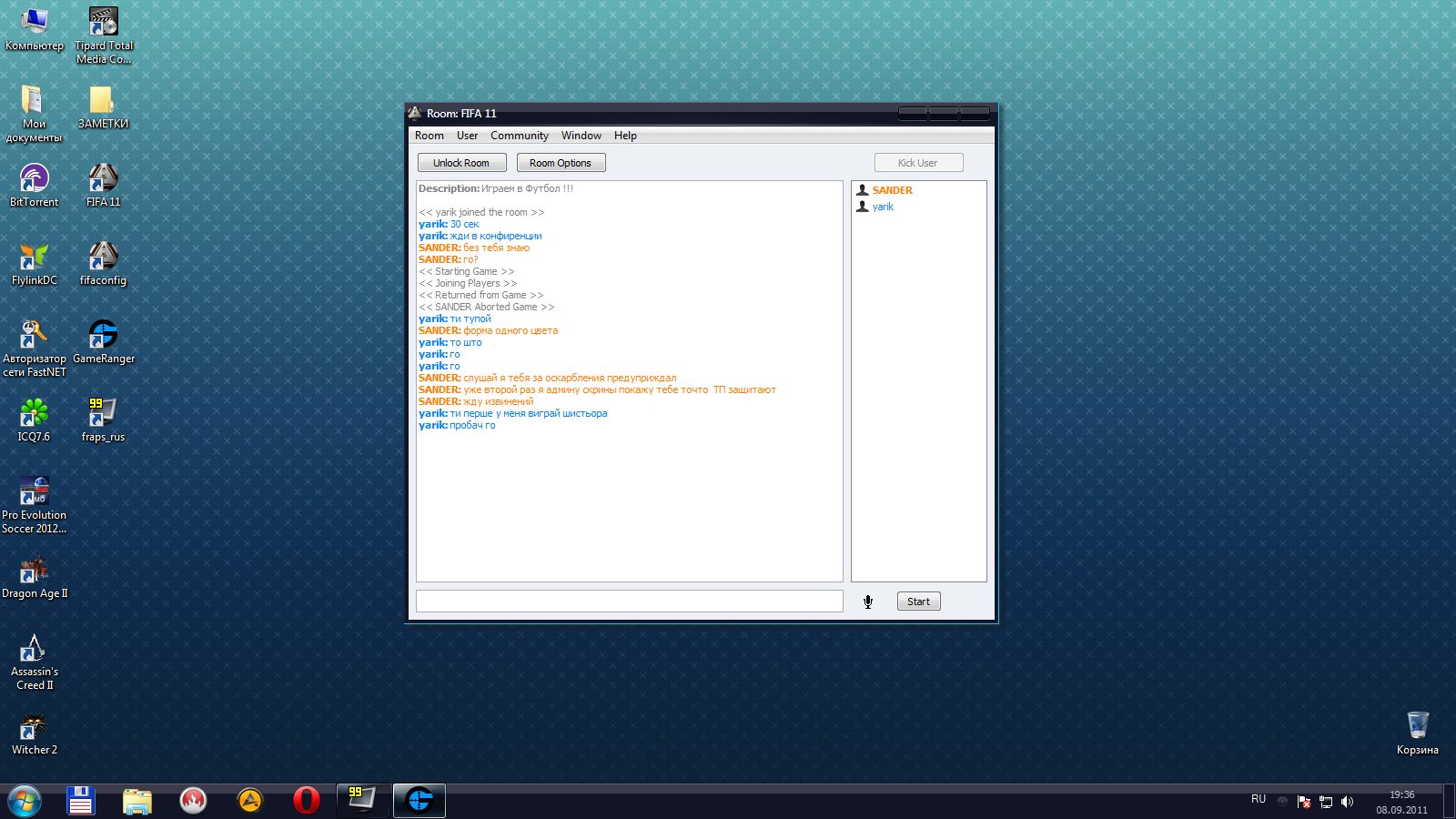1456x819 pixels.
Task: Click the volume speaker tray icon
Action: coord(1348,802)
